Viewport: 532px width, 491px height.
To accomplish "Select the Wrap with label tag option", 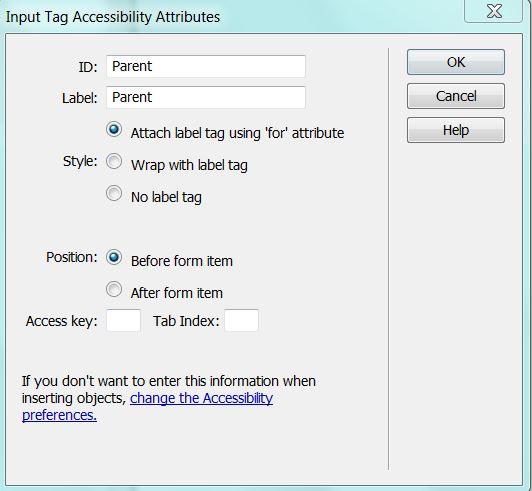I will [114, 161].
